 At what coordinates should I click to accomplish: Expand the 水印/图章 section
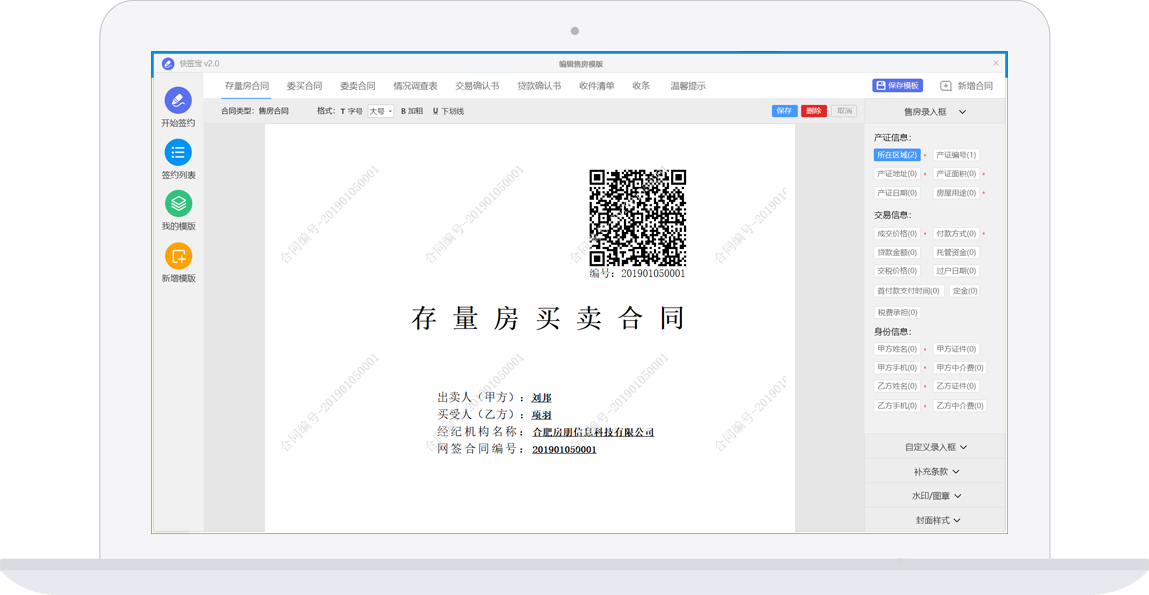pyautogui.click(x=935, y=496)
